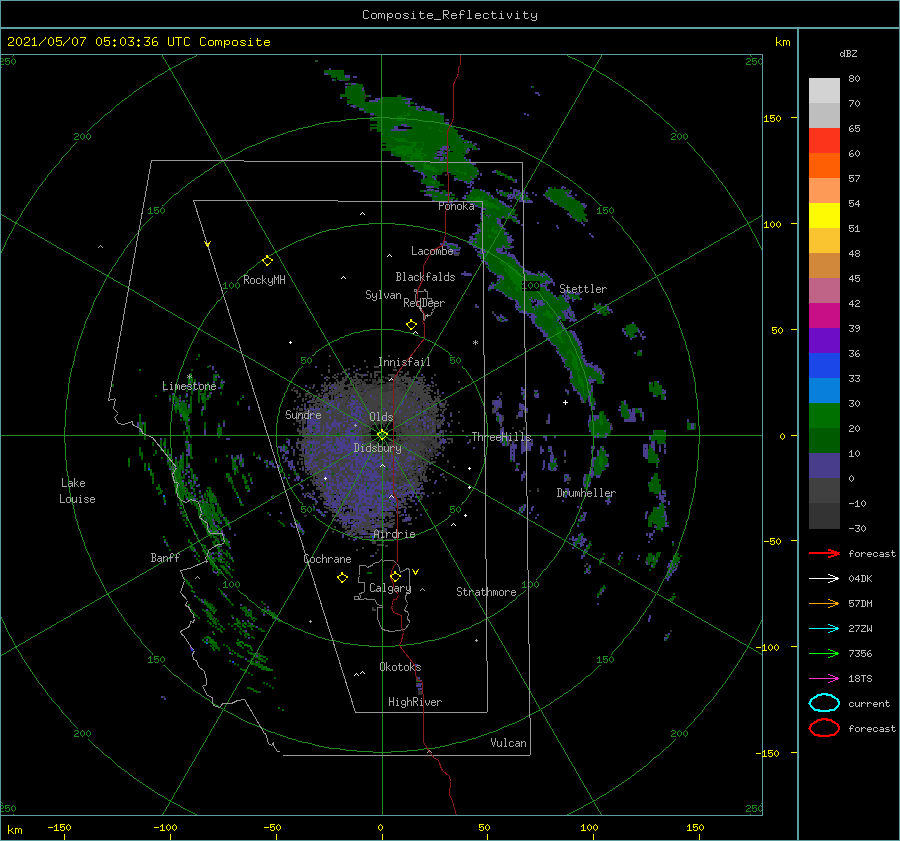Image resolution: width=900 pixels, height=841 pixels.
Task: Select the orange 57DM arrow icon
Action: coord(824,603)
